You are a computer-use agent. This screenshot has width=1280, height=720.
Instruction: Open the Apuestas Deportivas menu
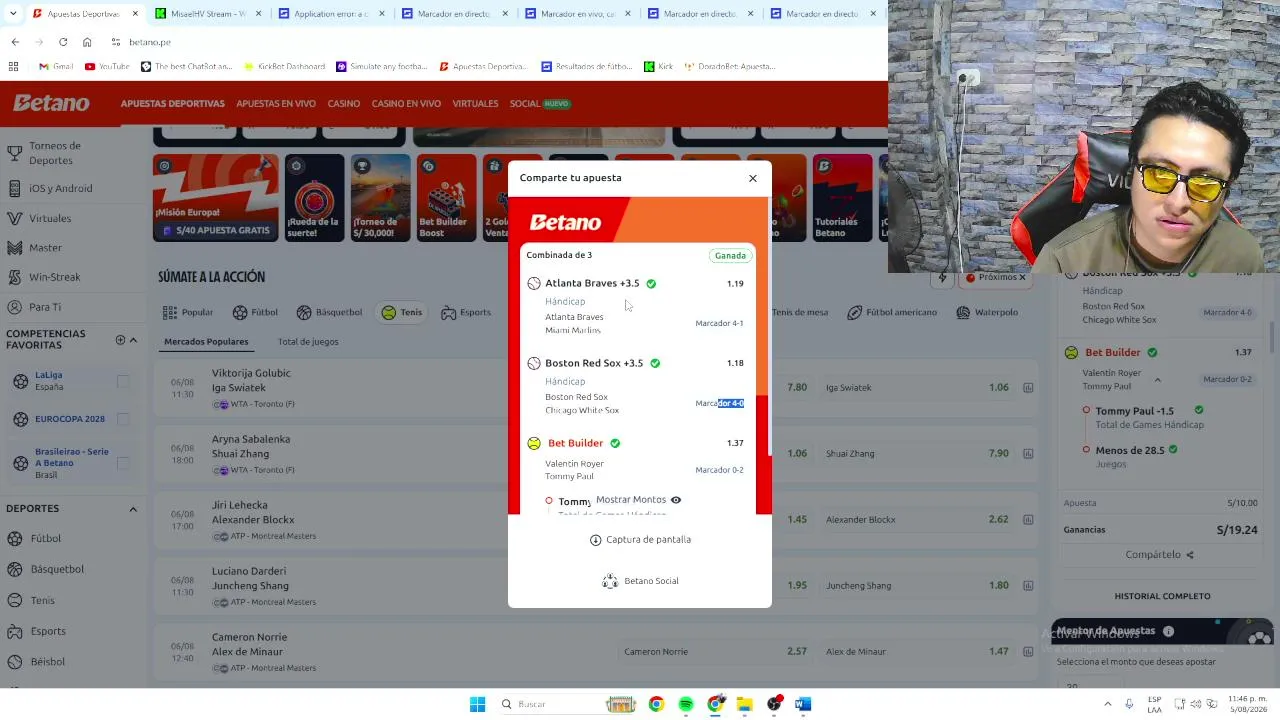(172, 104)
